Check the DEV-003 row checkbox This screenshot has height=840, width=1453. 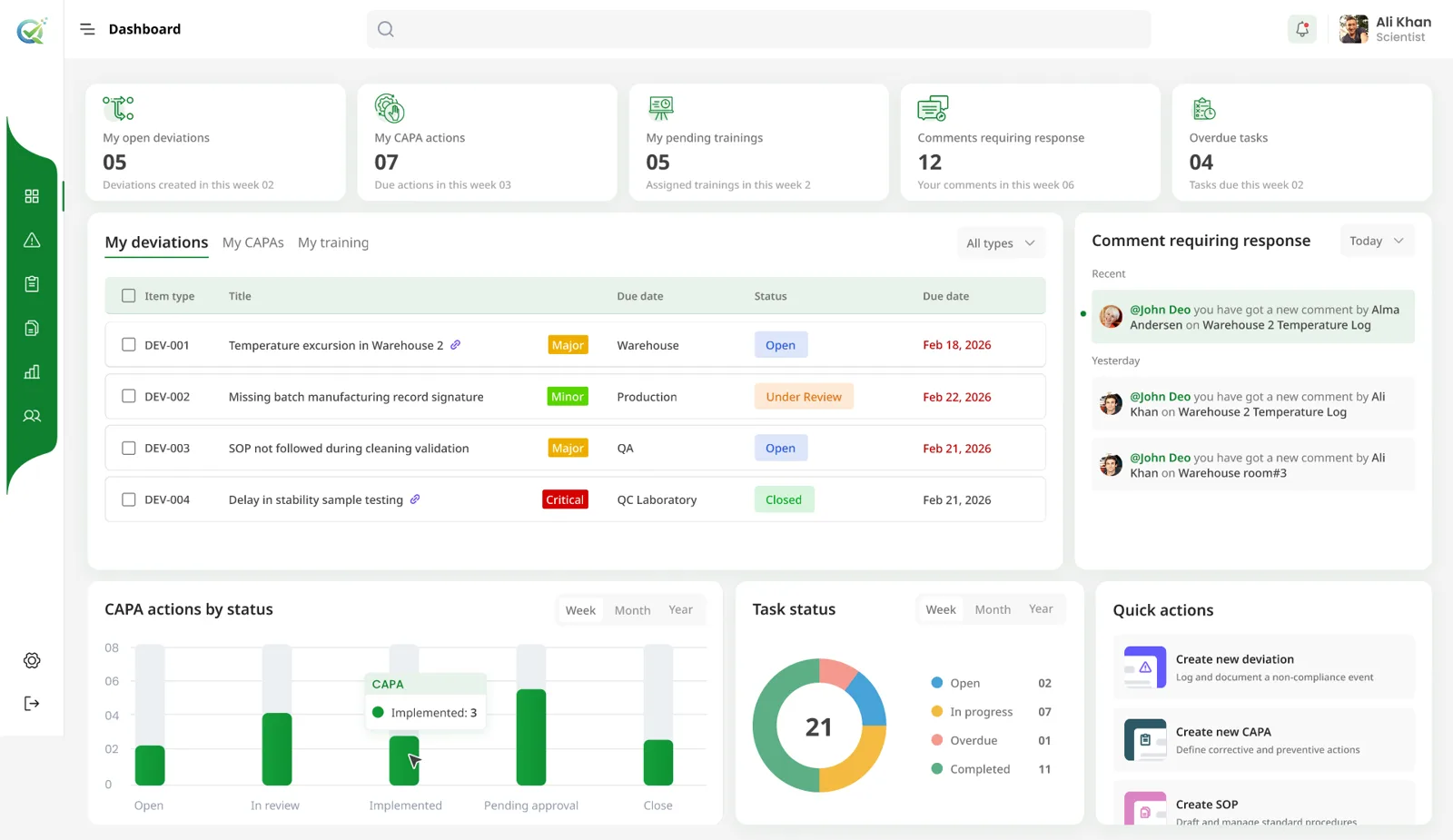(x=129, y=449)
